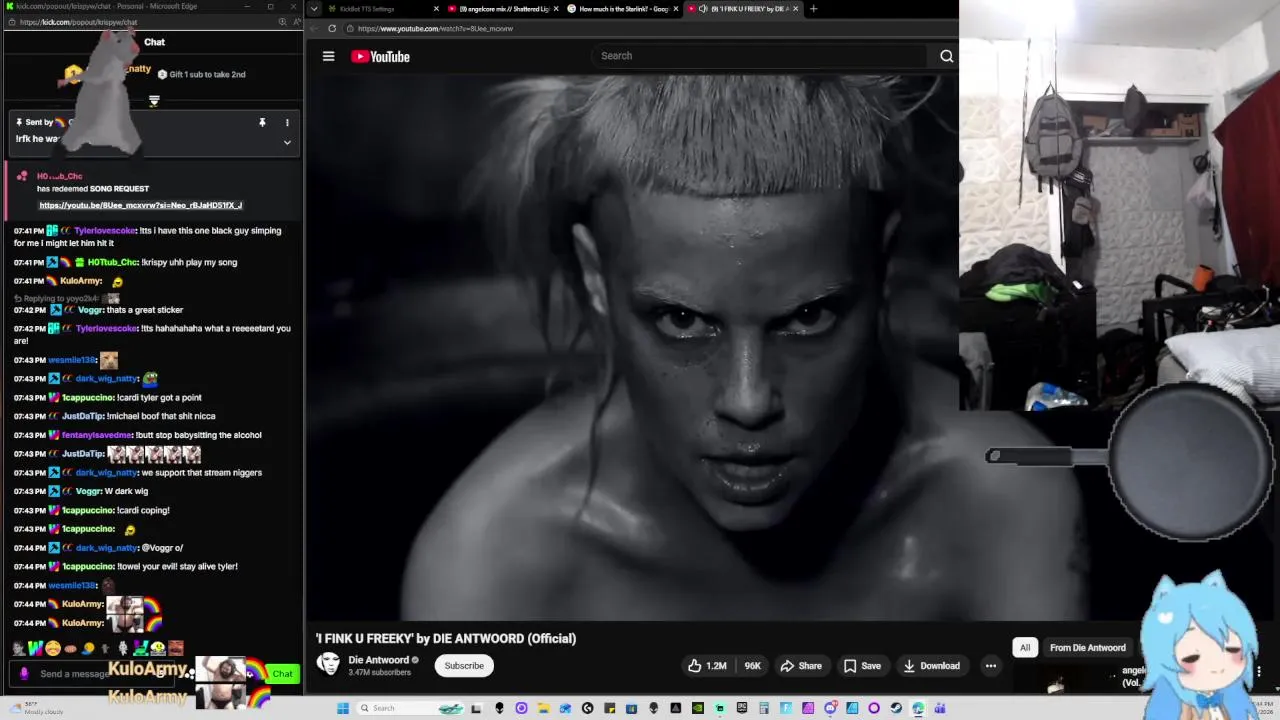Open the three-dot more actions menu
This screenshot has width=1280, height=720.
[990, 666]
